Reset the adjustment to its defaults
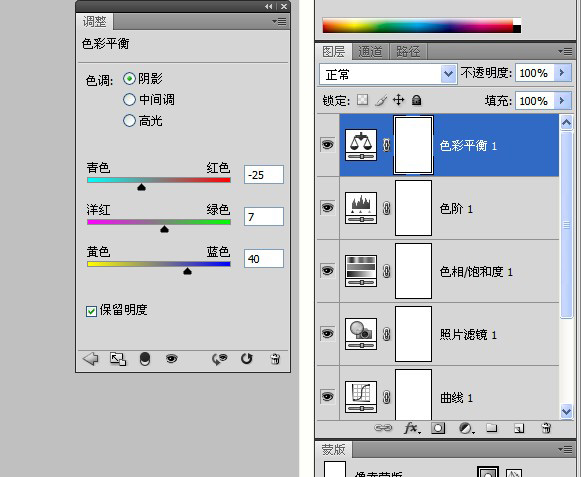The width and height of the screenshot is (581, 477). [246, 359]
